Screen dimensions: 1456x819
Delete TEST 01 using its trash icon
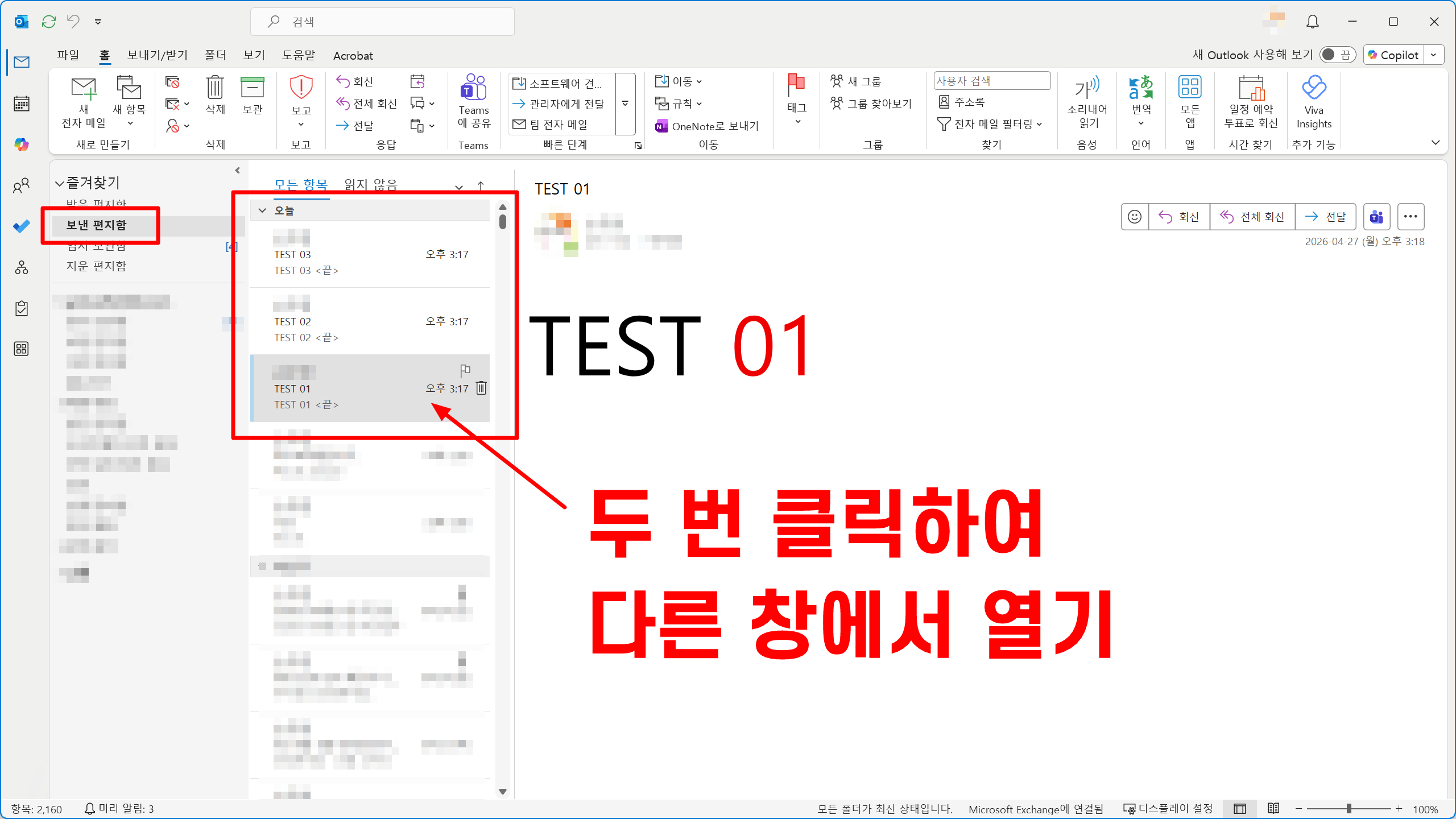pos(481,388)
